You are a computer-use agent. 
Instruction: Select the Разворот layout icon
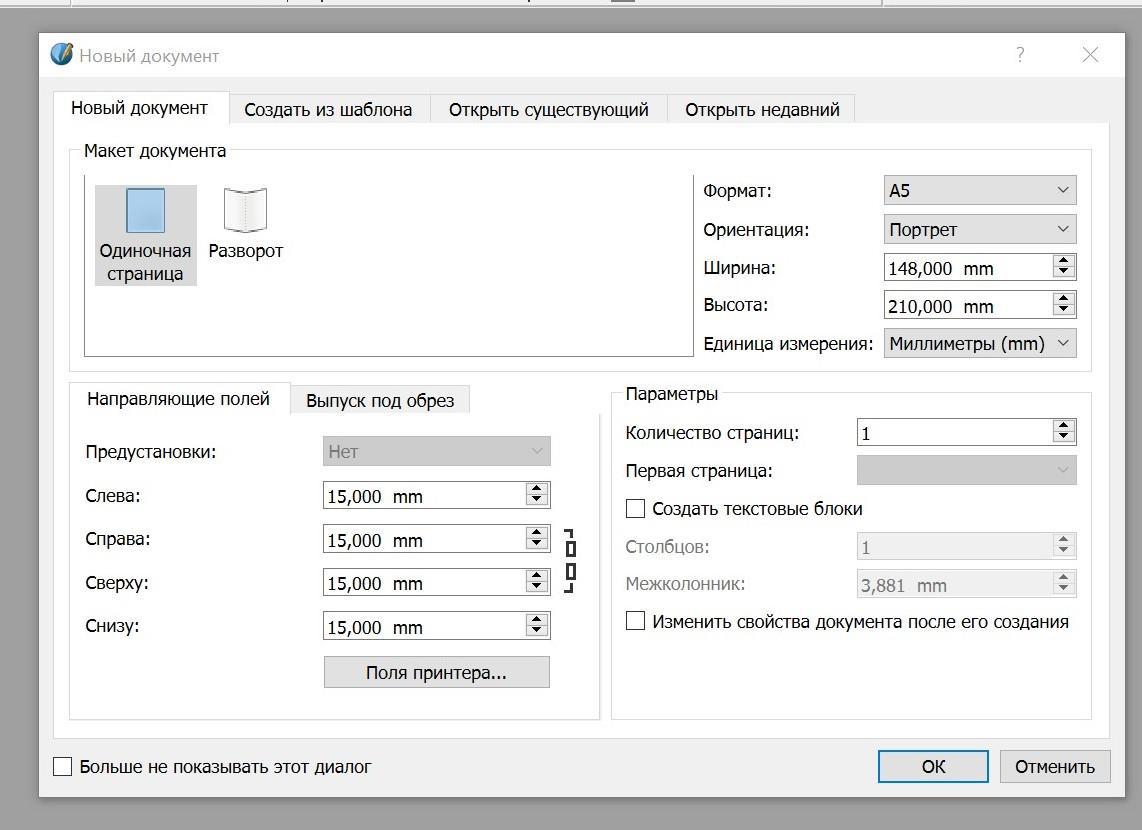click(x=245, y=211)
